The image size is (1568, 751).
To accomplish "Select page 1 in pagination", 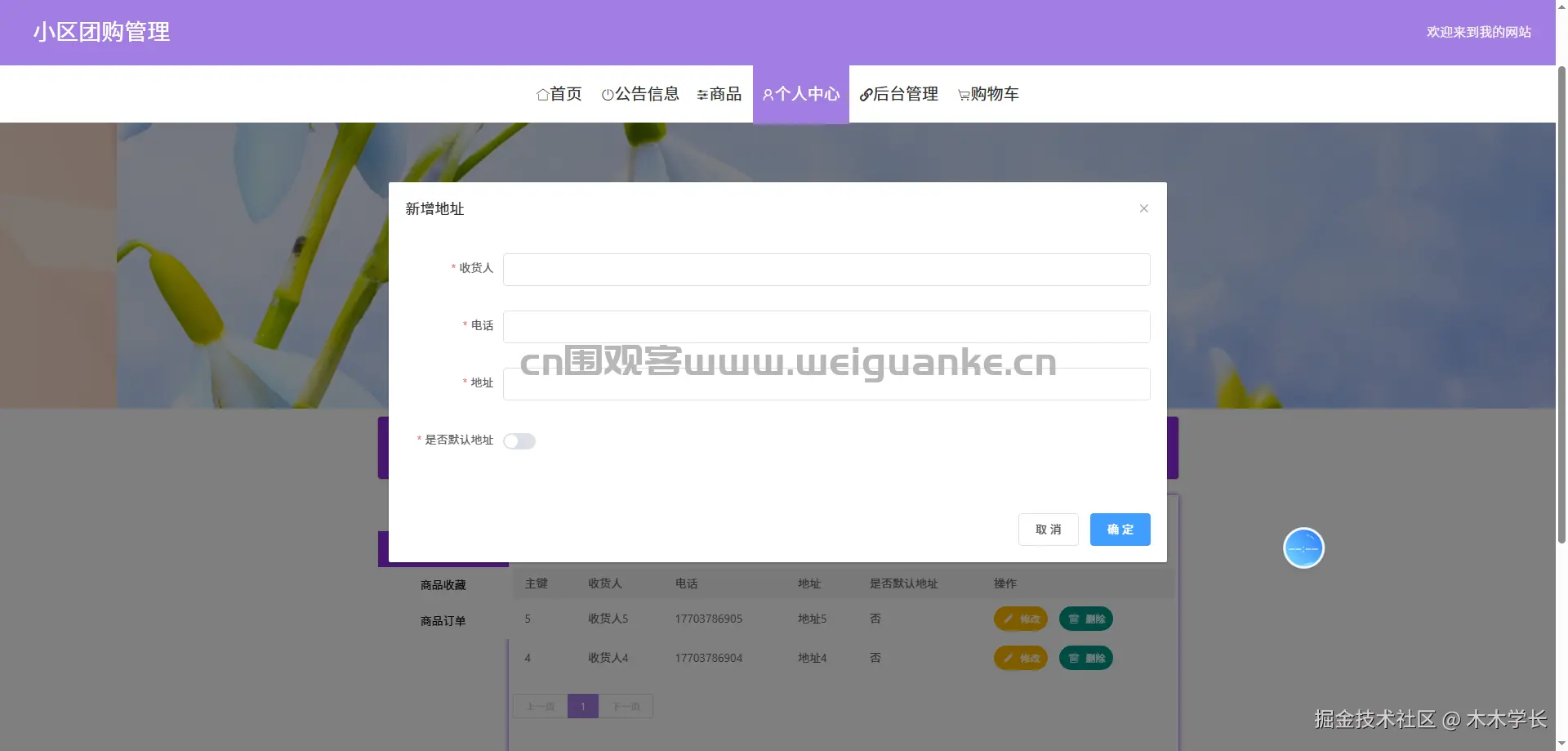I will [582, 705].
